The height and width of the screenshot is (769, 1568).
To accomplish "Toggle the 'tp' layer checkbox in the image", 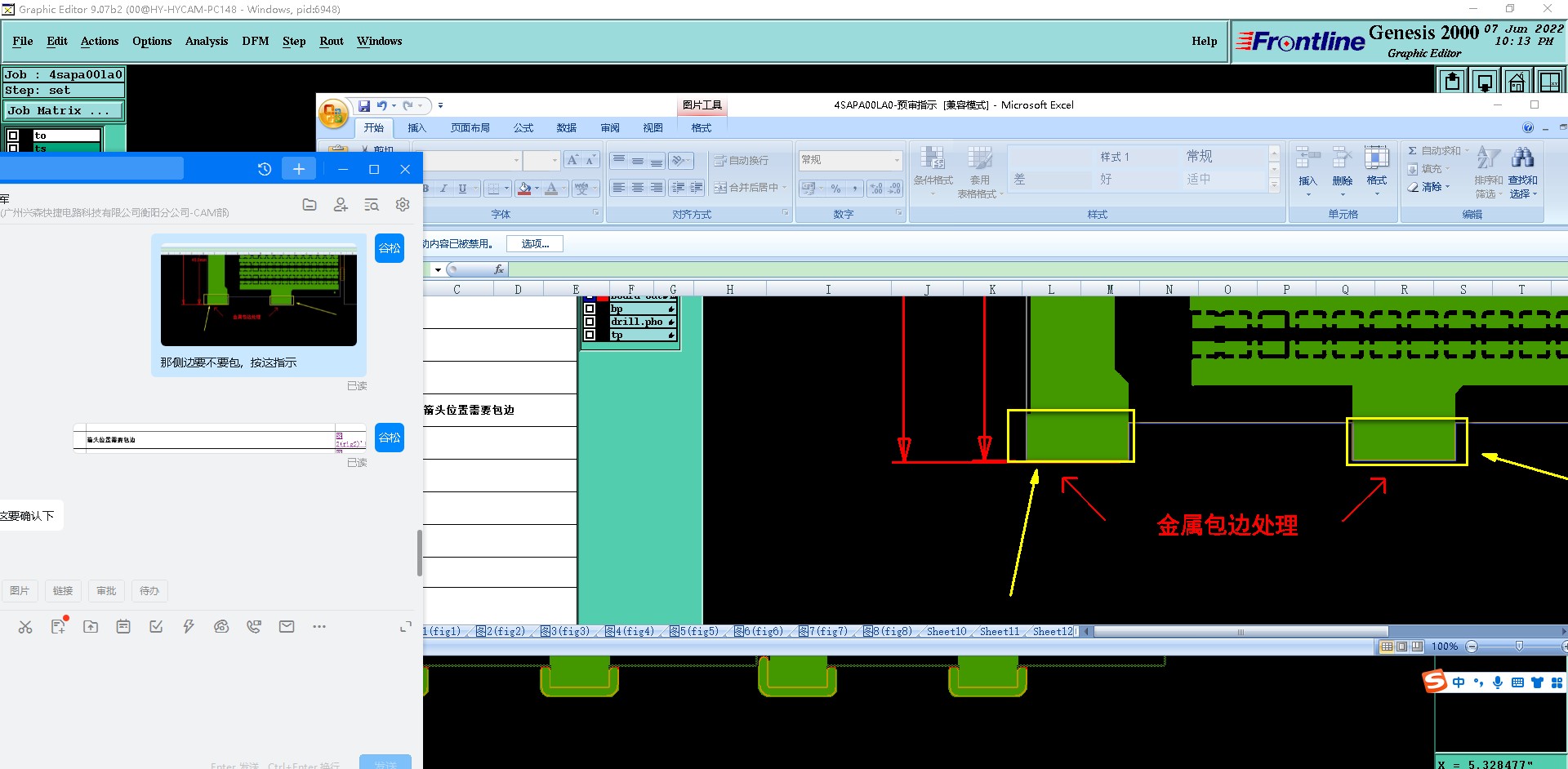I will coord(590,335).
